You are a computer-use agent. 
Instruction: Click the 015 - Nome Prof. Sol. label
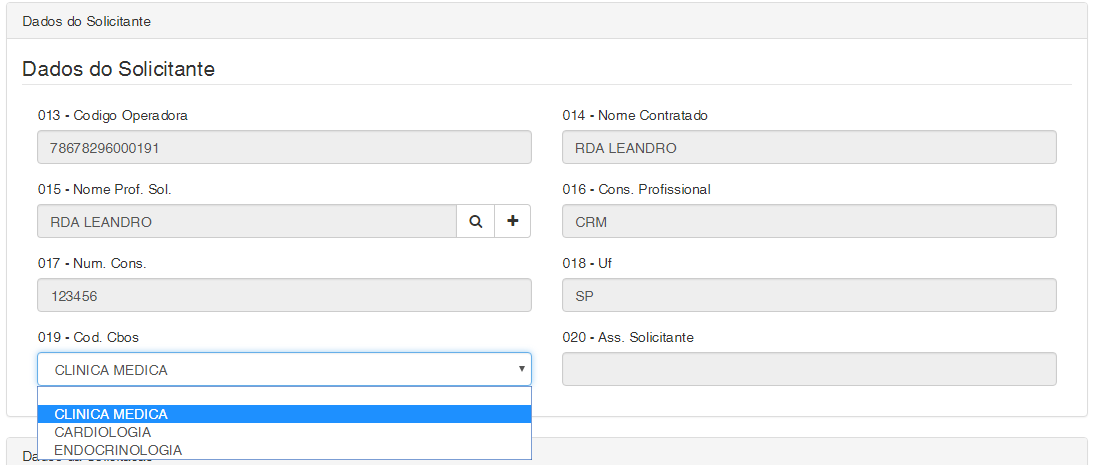[x=97, y=189]
